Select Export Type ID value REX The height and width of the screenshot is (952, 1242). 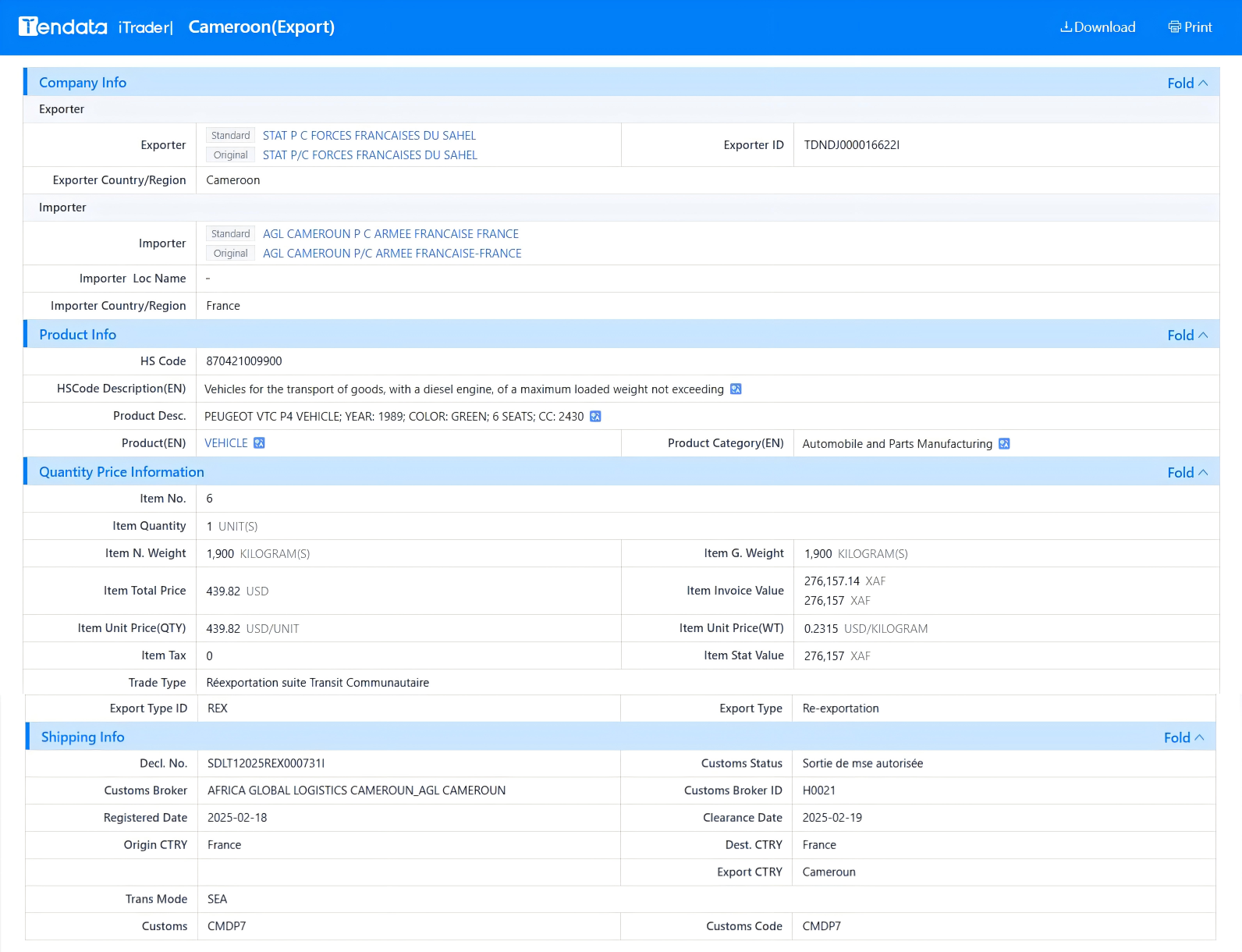point(218,708)
